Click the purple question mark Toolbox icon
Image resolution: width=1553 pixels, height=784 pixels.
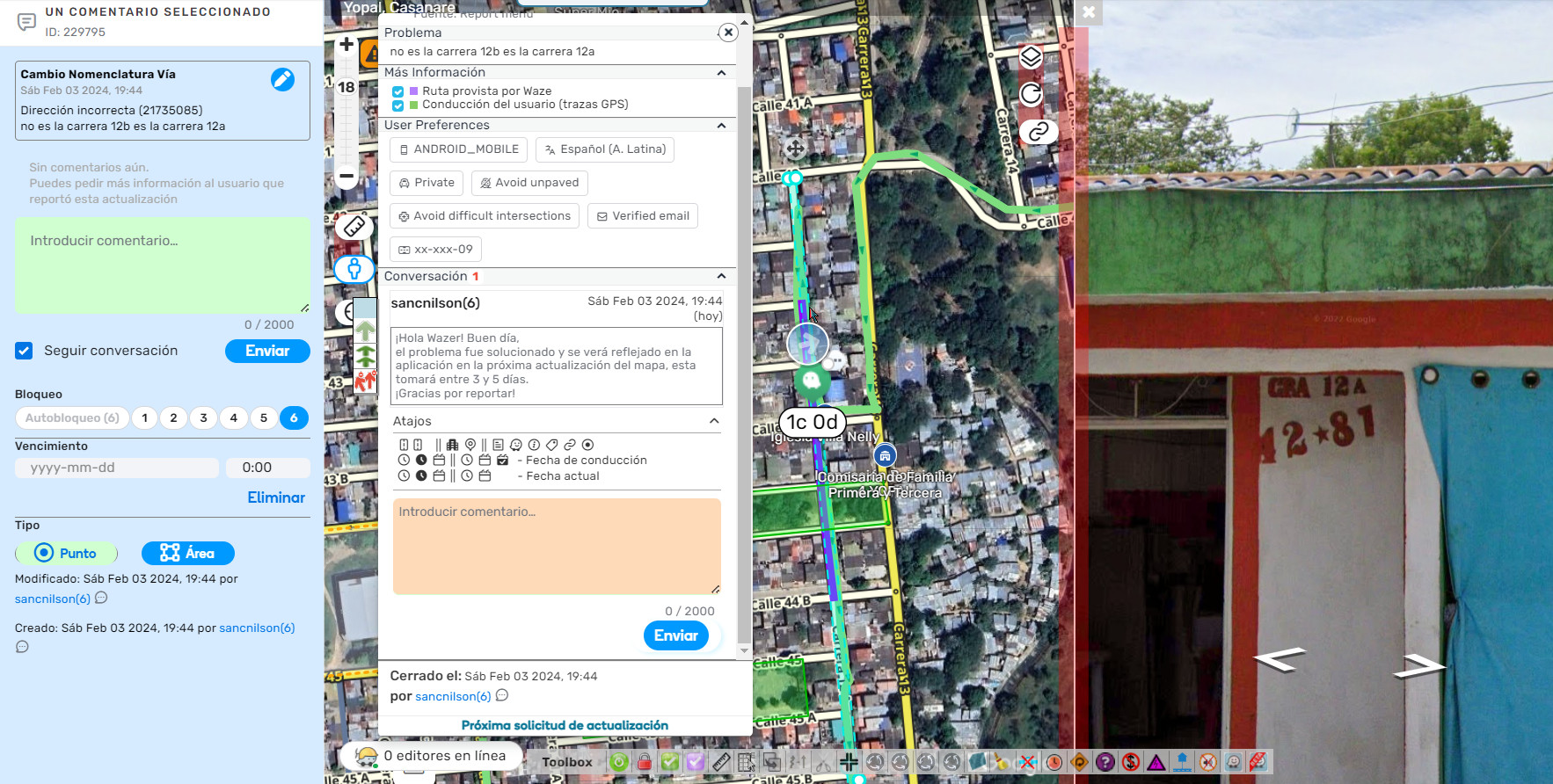click(x=1105, y=762)
